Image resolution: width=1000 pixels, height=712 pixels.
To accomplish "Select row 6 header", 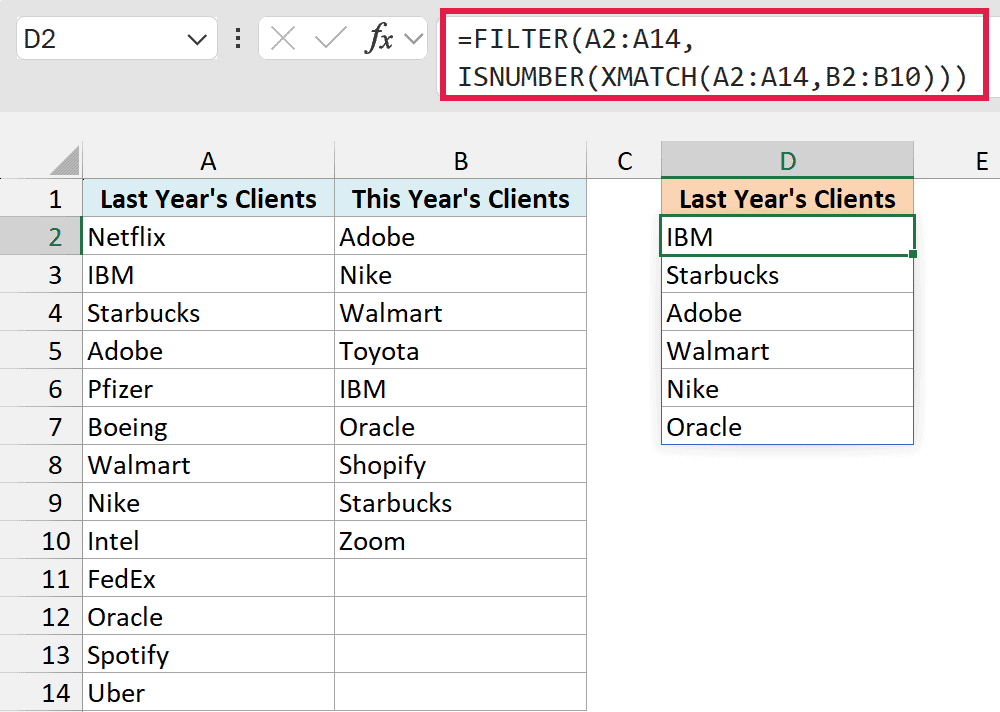I will [41, 388].
